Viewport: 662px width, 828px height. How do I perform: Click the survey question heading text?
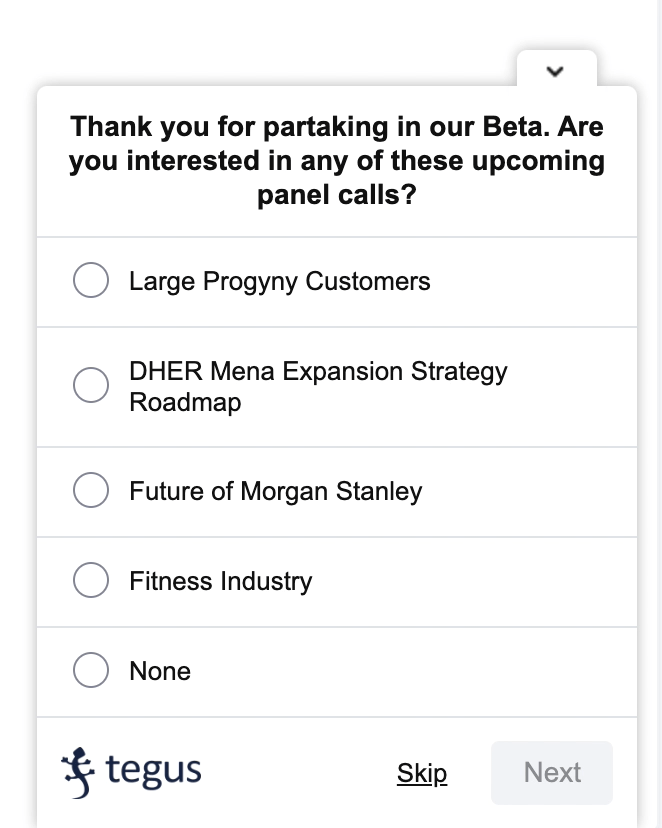click(337, 161)
